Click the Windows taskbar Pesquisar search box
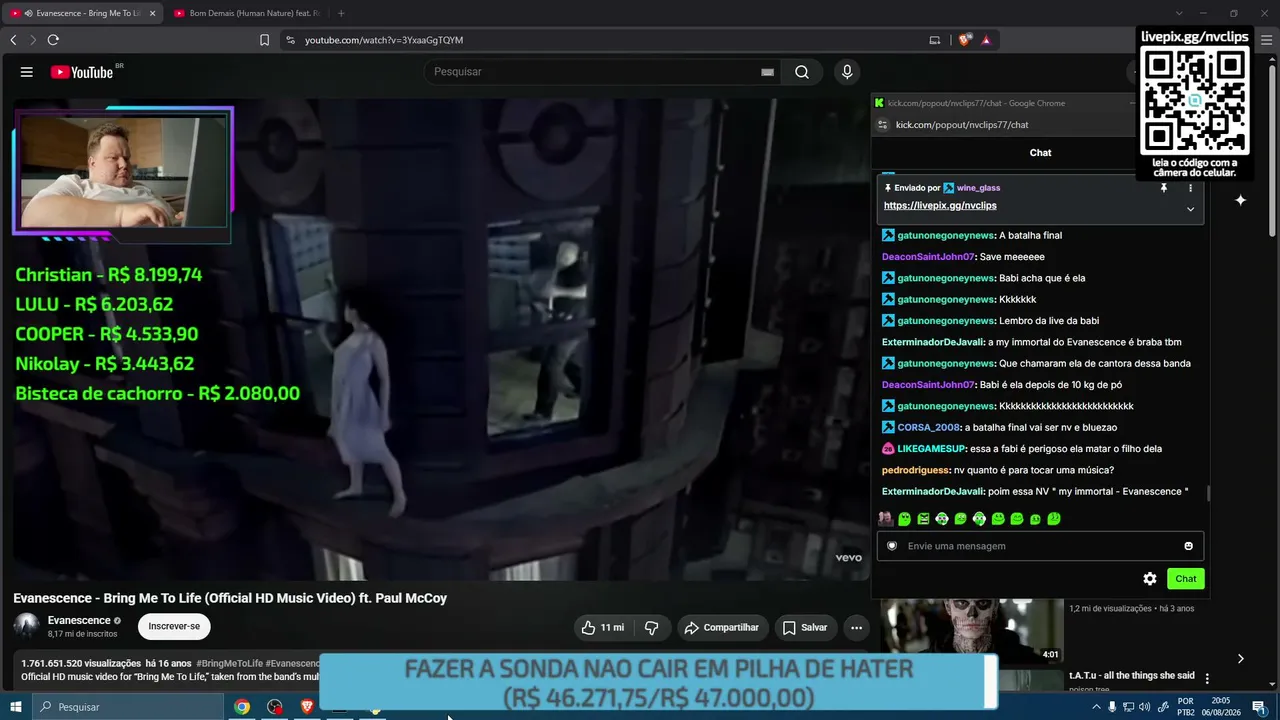Screen dimensions: 1280x720 [x=128, y=707]
